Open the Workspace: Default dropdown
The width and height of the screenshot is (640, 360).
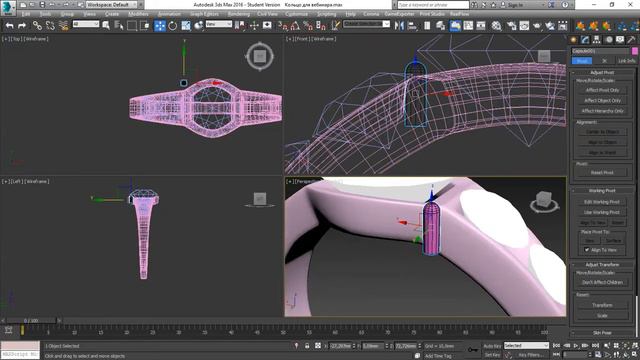[111, 5]
